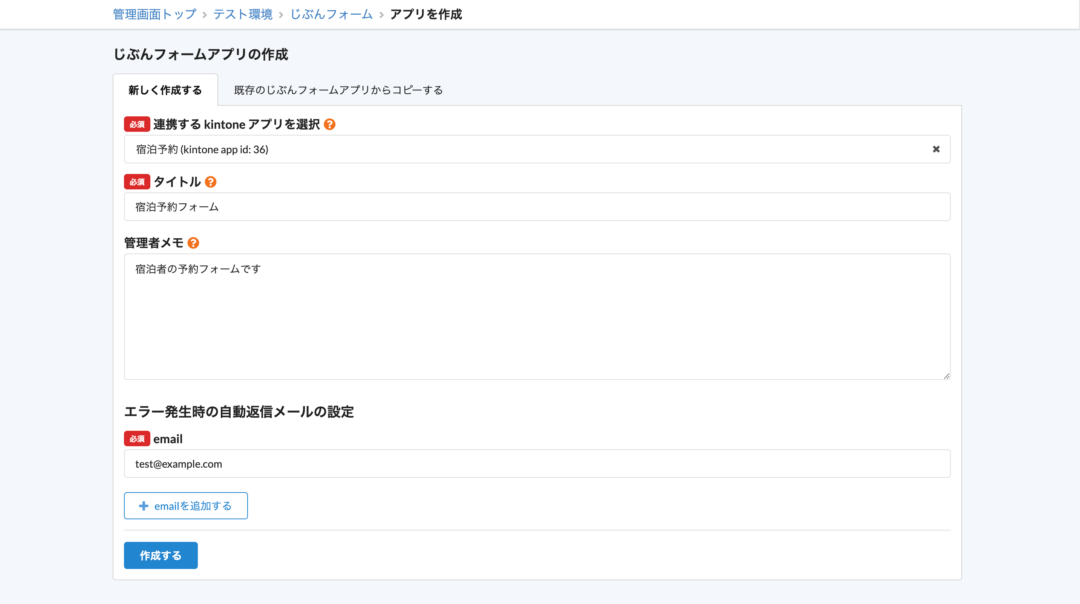Navigate to じぶんフォーム breadcrumb link
Viewport: 1080px width, 604px height.
[x=331, y=14]
